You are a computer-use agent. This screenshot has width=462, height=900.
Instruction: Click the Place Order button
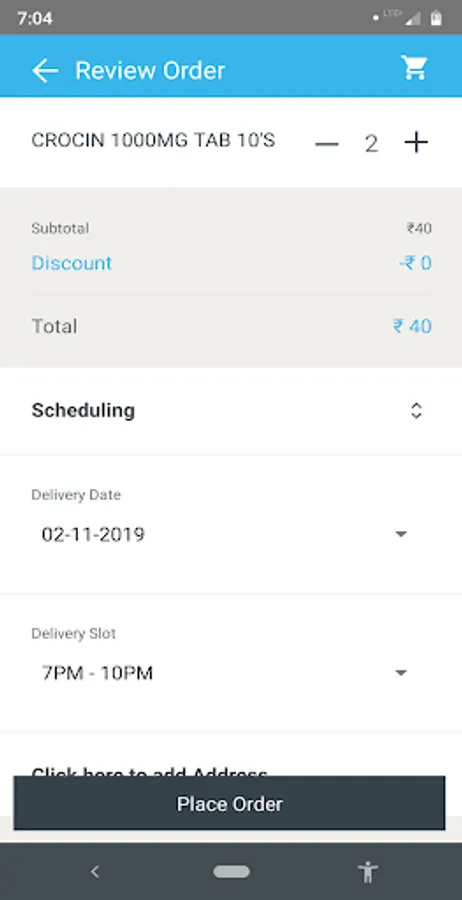click(230, 804)
